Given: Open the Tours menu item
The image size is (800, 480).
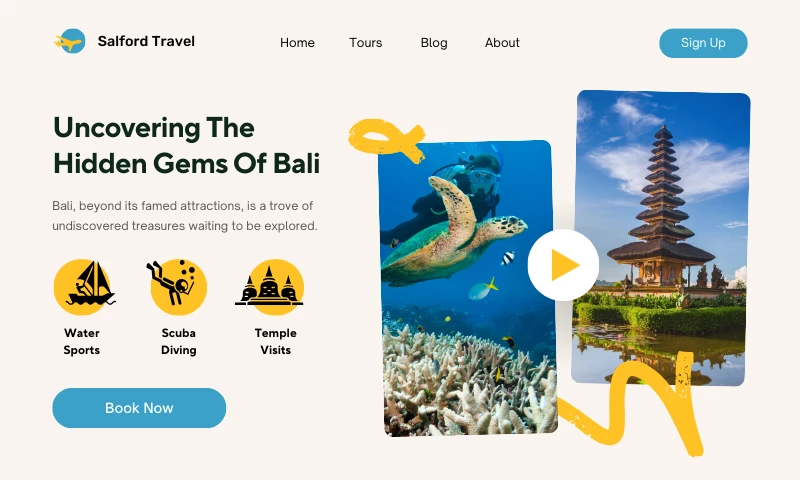Looking at the screenshot, I should (366, 43).
